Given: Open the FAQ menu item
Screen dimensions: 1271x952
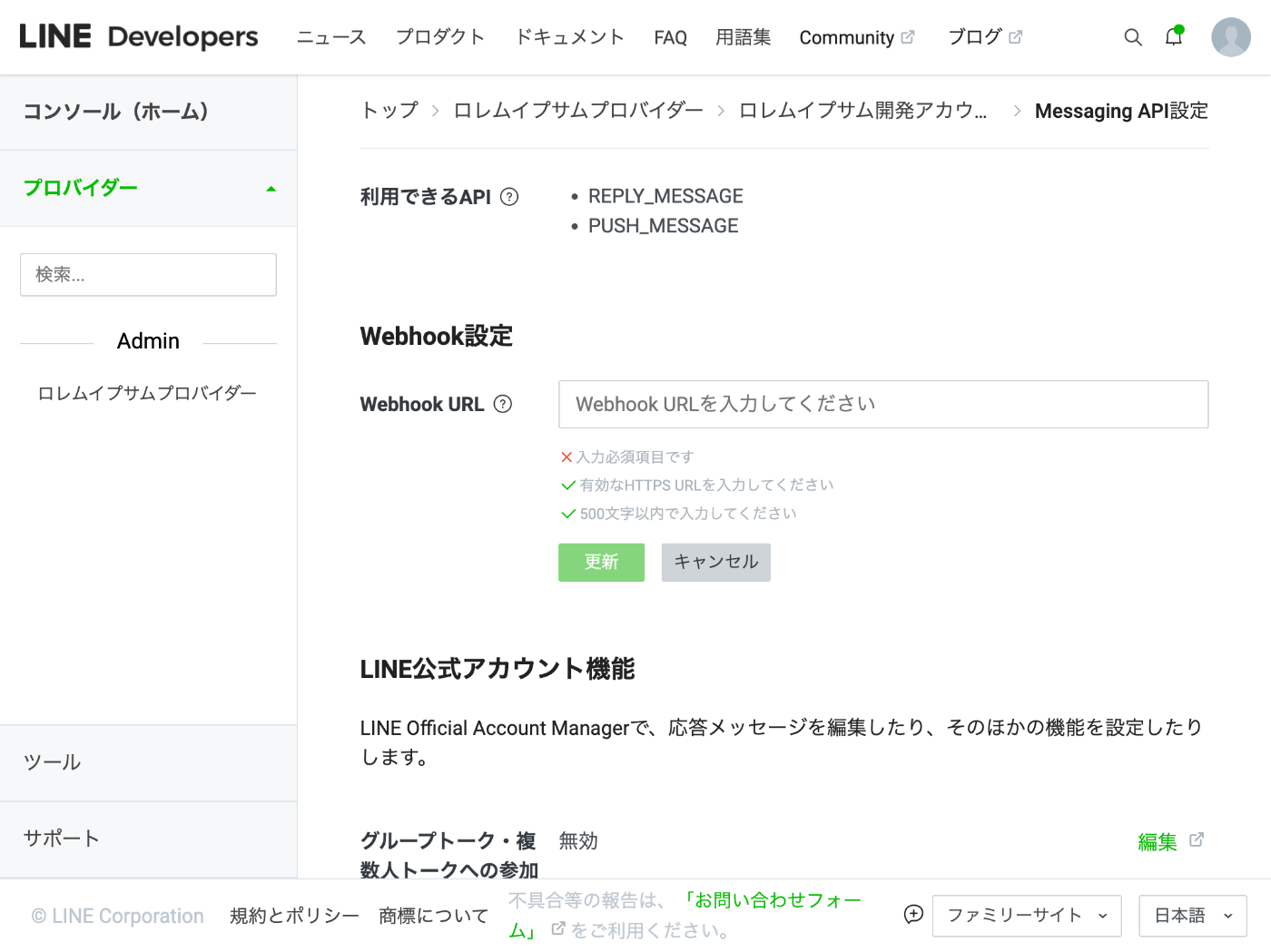Looking at the screenshot, I should (x=670, y=38).
